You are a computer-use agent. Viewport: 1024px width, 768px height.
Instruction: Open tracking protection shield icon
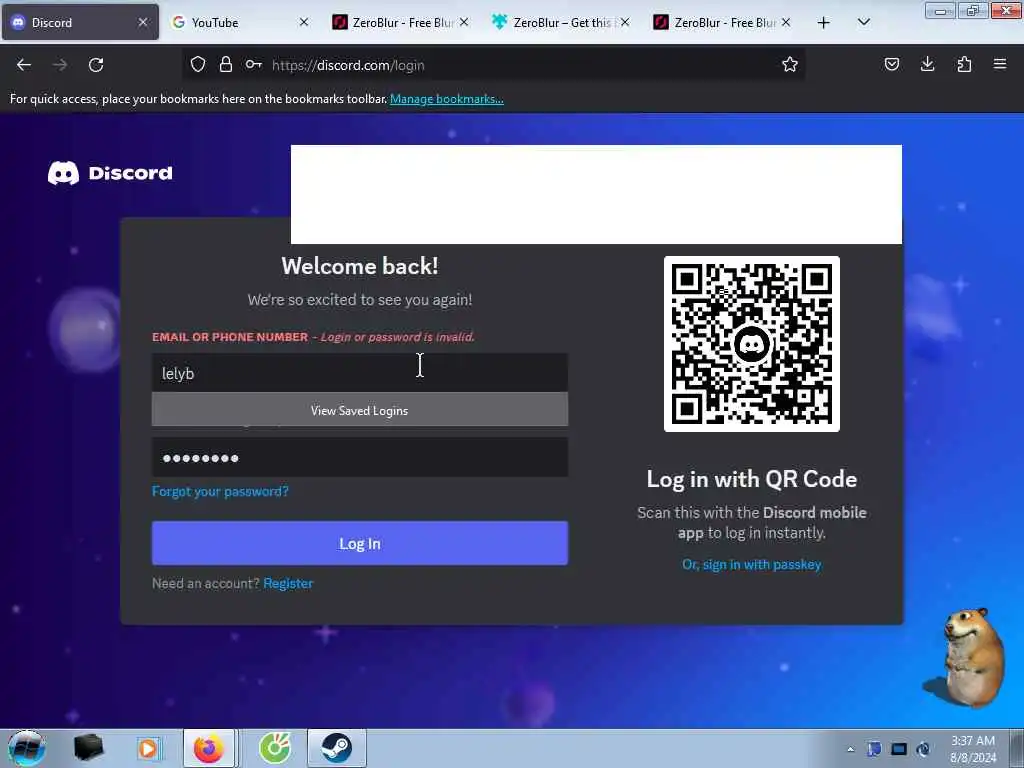click(198, 65)
